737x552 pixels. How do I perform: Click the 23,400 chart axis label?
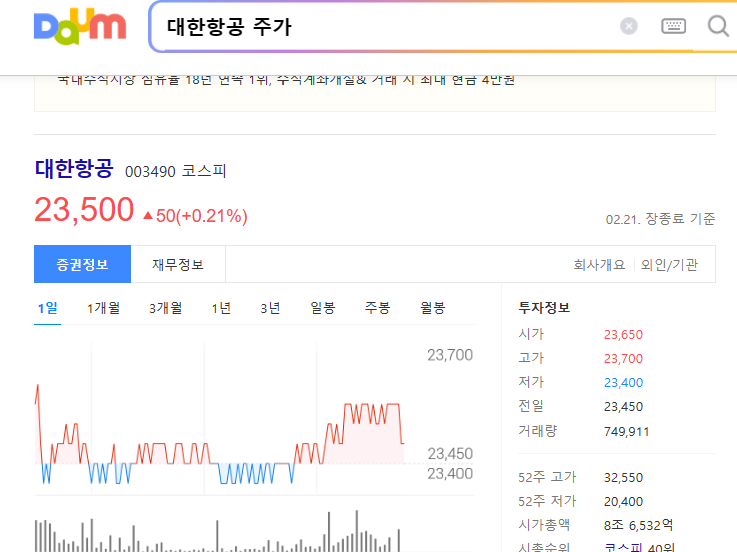pos(450,473)
